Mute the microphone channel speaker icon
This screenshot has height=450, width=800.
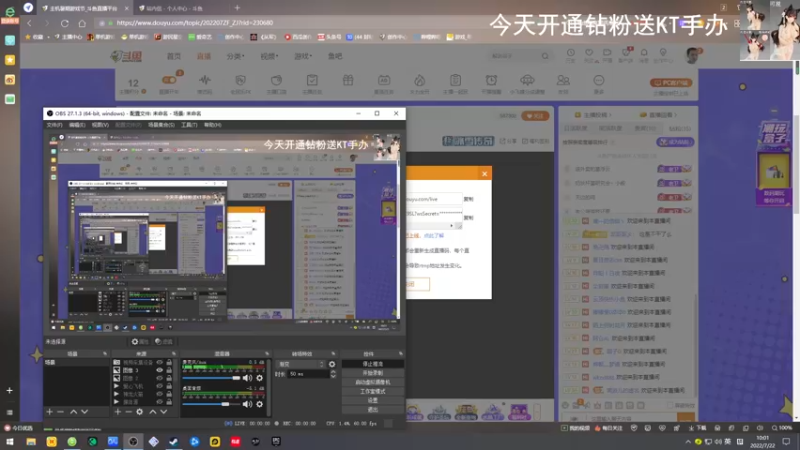[247, 378]
